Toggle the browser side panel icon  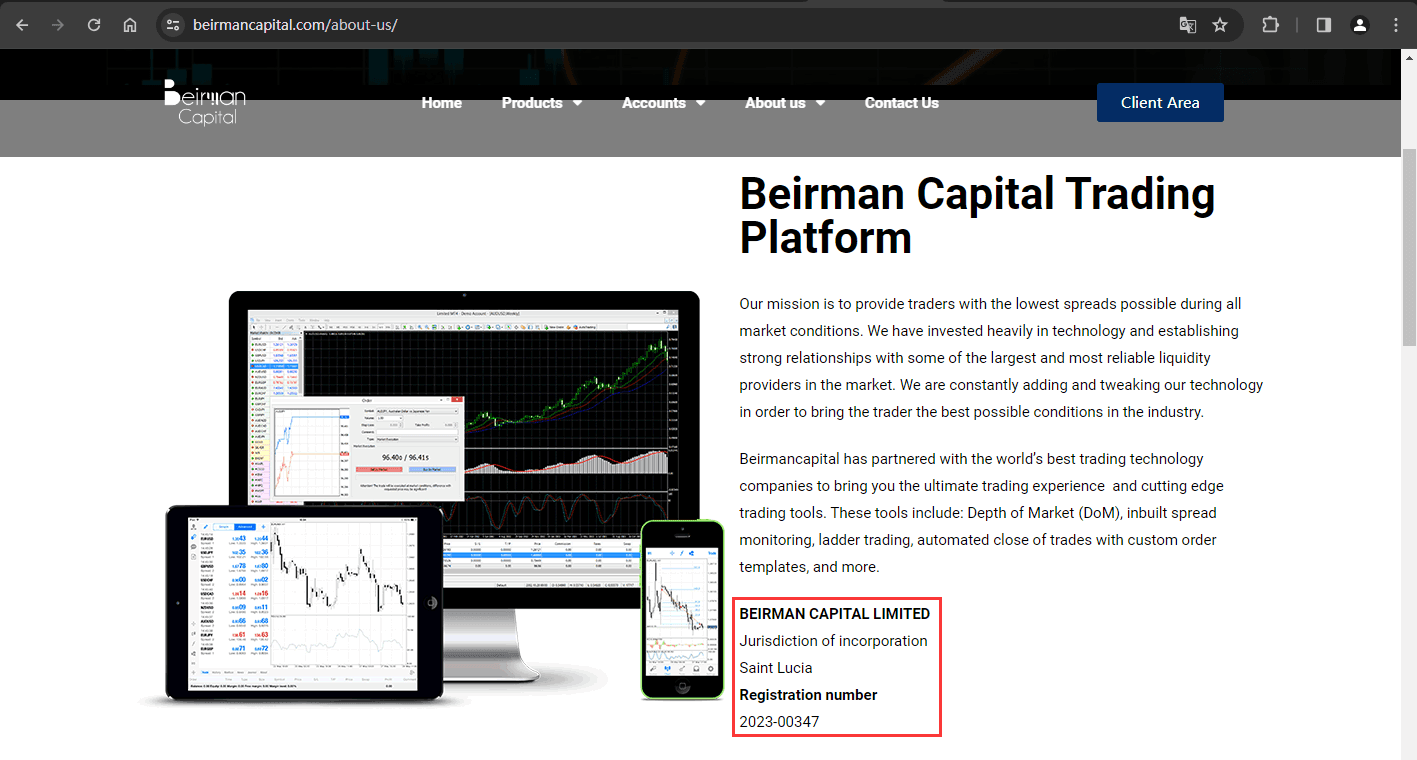click(x=1324, y=25)
